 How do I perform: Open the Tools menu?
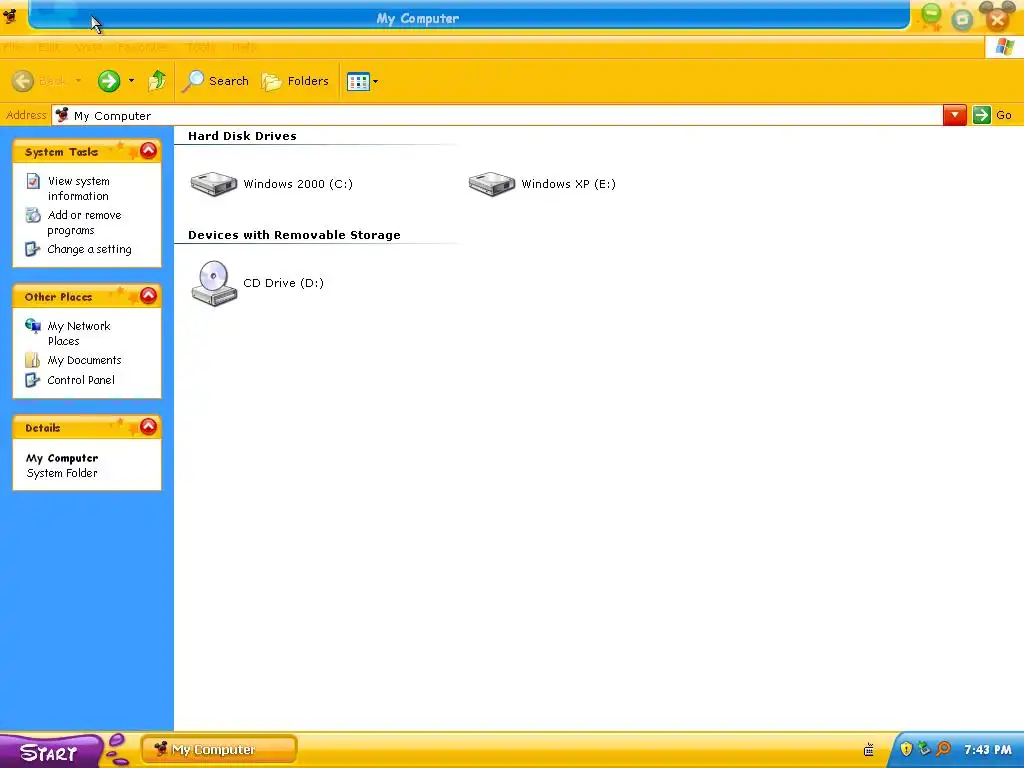[x=200, y=47]
